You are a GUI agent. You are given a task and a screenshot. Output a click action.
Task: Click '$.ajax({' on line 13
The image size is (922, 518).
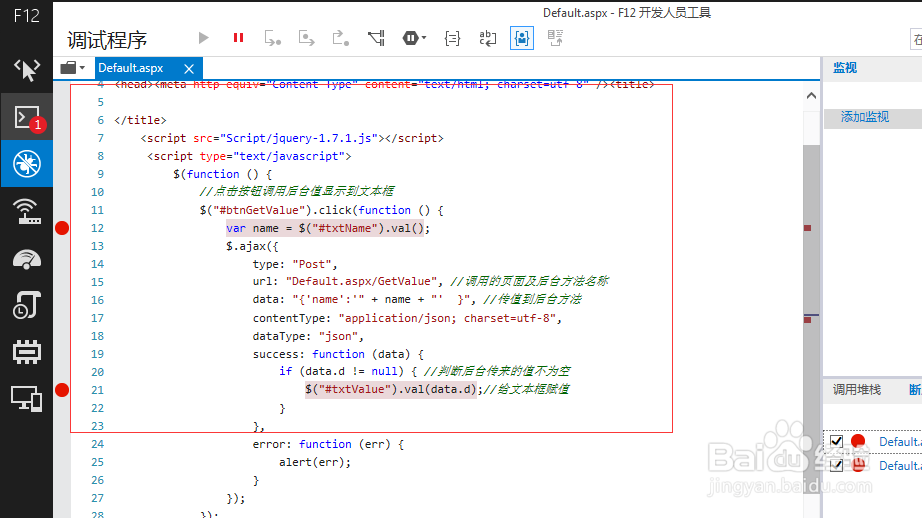[x=252, y=246]
